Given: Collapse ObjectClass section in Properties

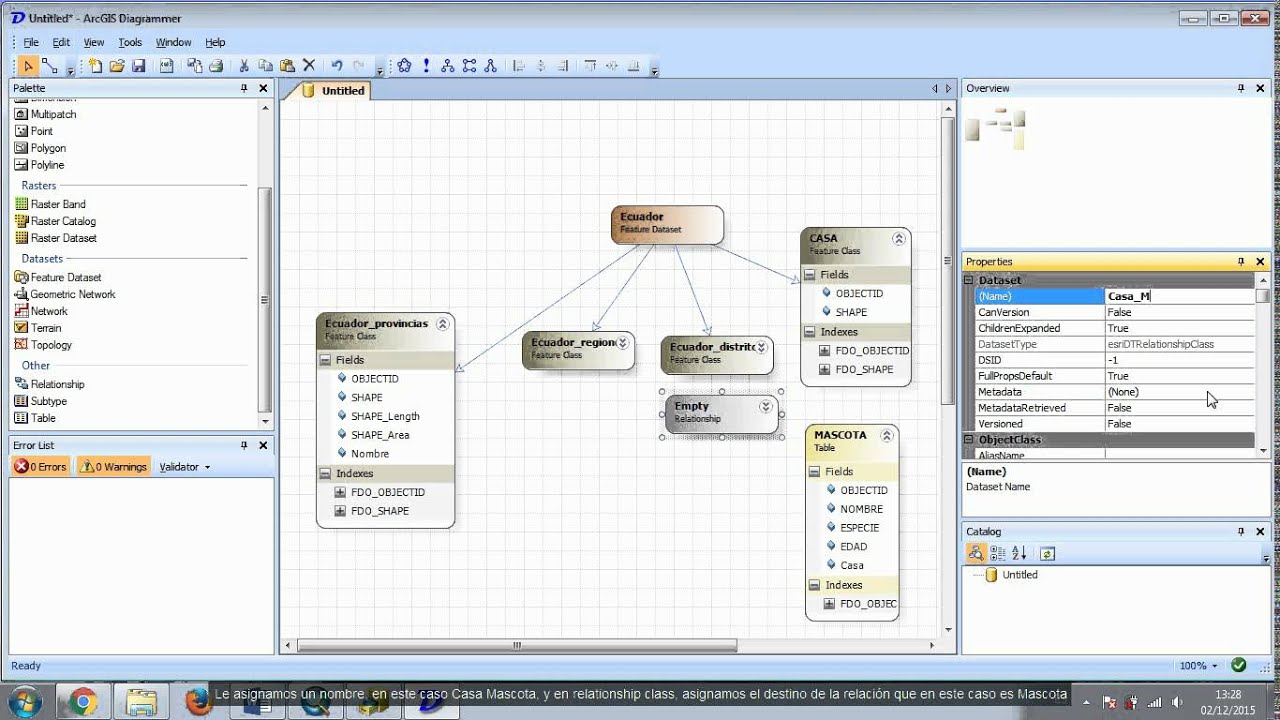Looking at the screenshot, I should [968, 440].
